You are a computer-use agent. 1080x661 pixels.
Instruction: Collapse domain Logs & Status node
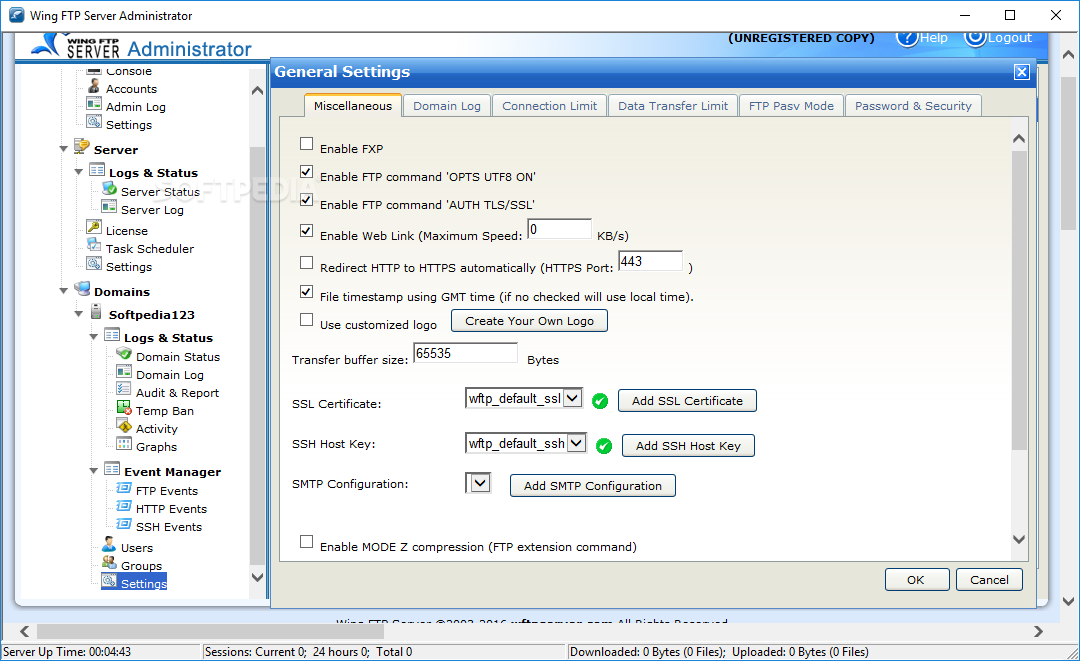click(x=94, y=337)
